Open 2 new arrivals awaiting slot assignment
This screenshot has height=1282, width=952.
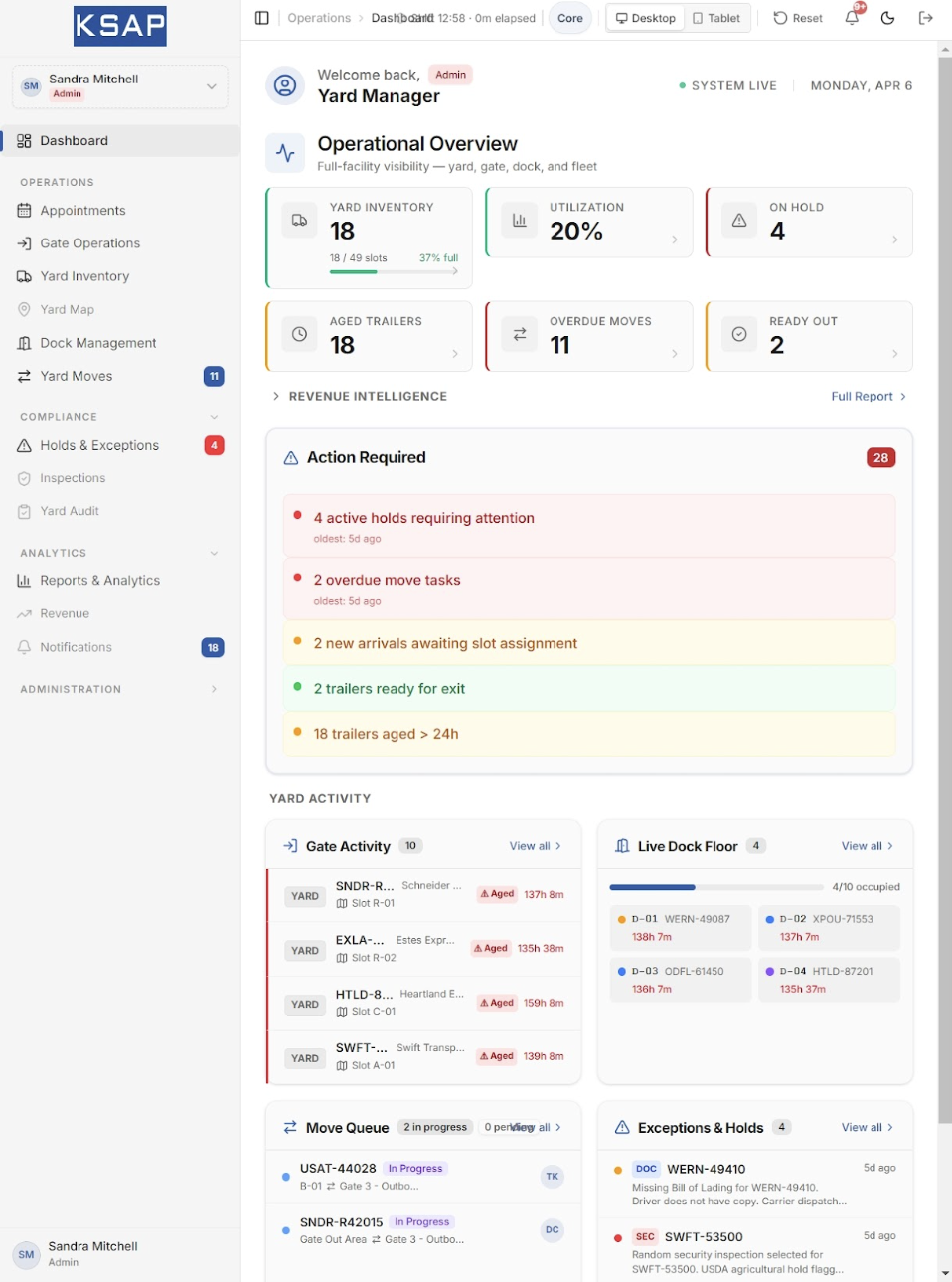tap(589, 643)
